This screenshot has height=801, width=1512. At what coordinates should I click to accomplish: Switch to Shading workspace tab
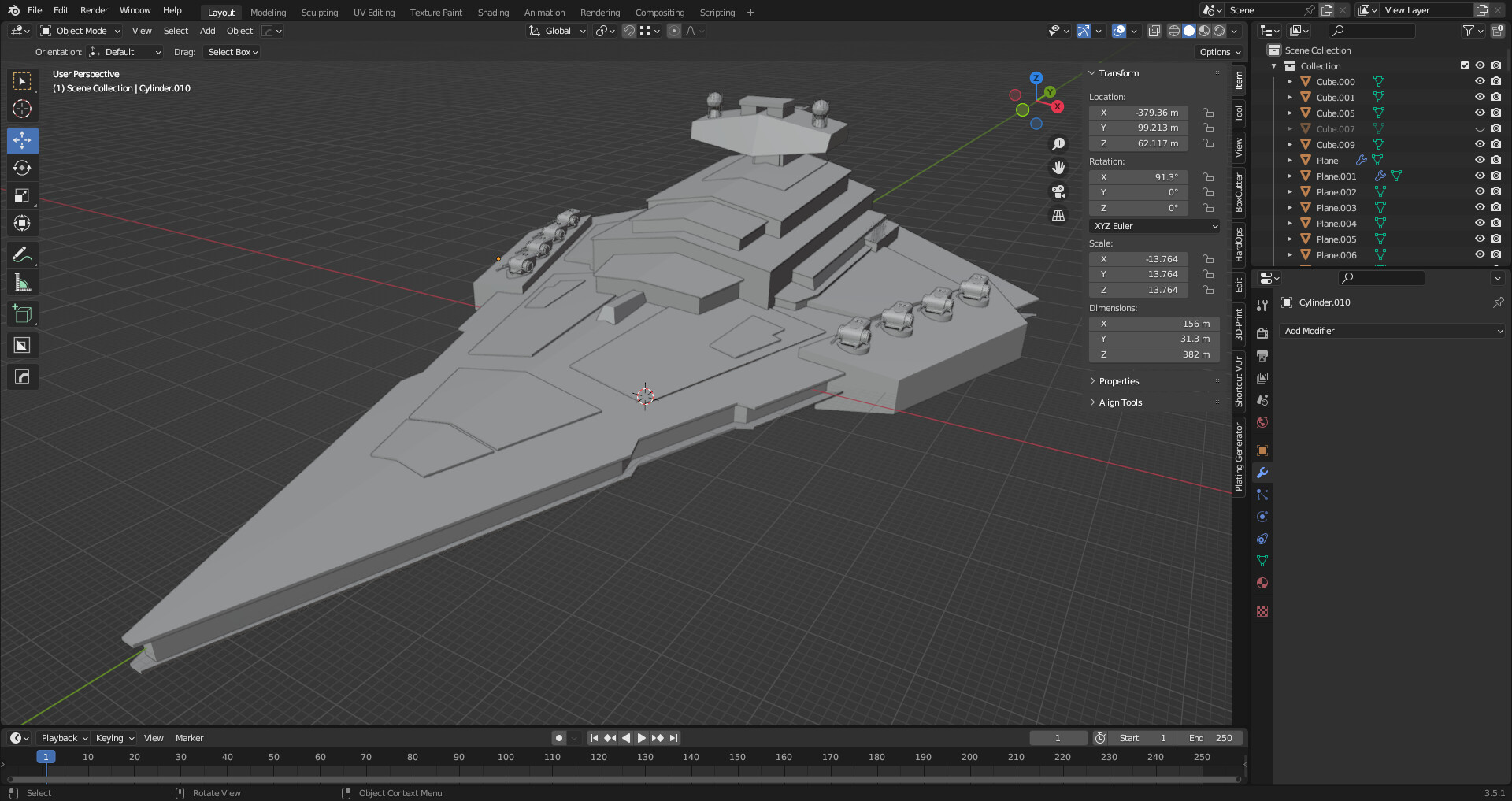point(493,12)
